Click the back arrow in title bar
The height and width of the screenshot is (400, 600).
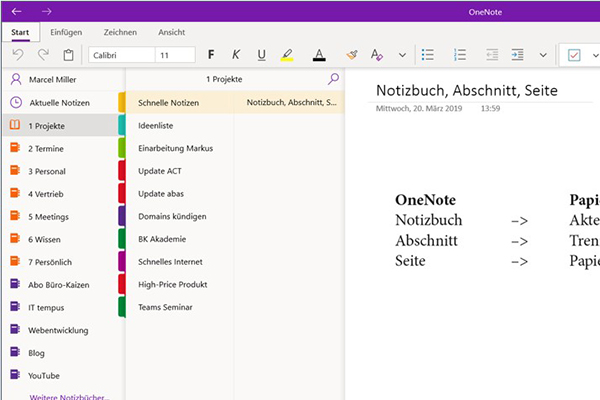[16, 11]
